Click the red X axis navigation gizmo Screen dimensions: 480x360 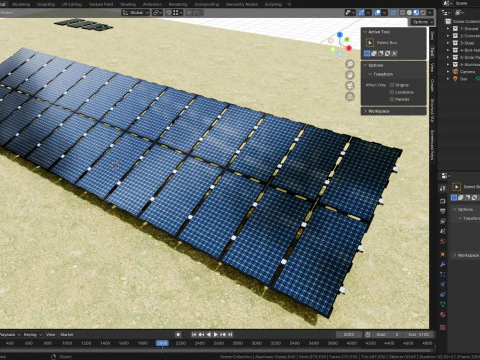point(349,48)
